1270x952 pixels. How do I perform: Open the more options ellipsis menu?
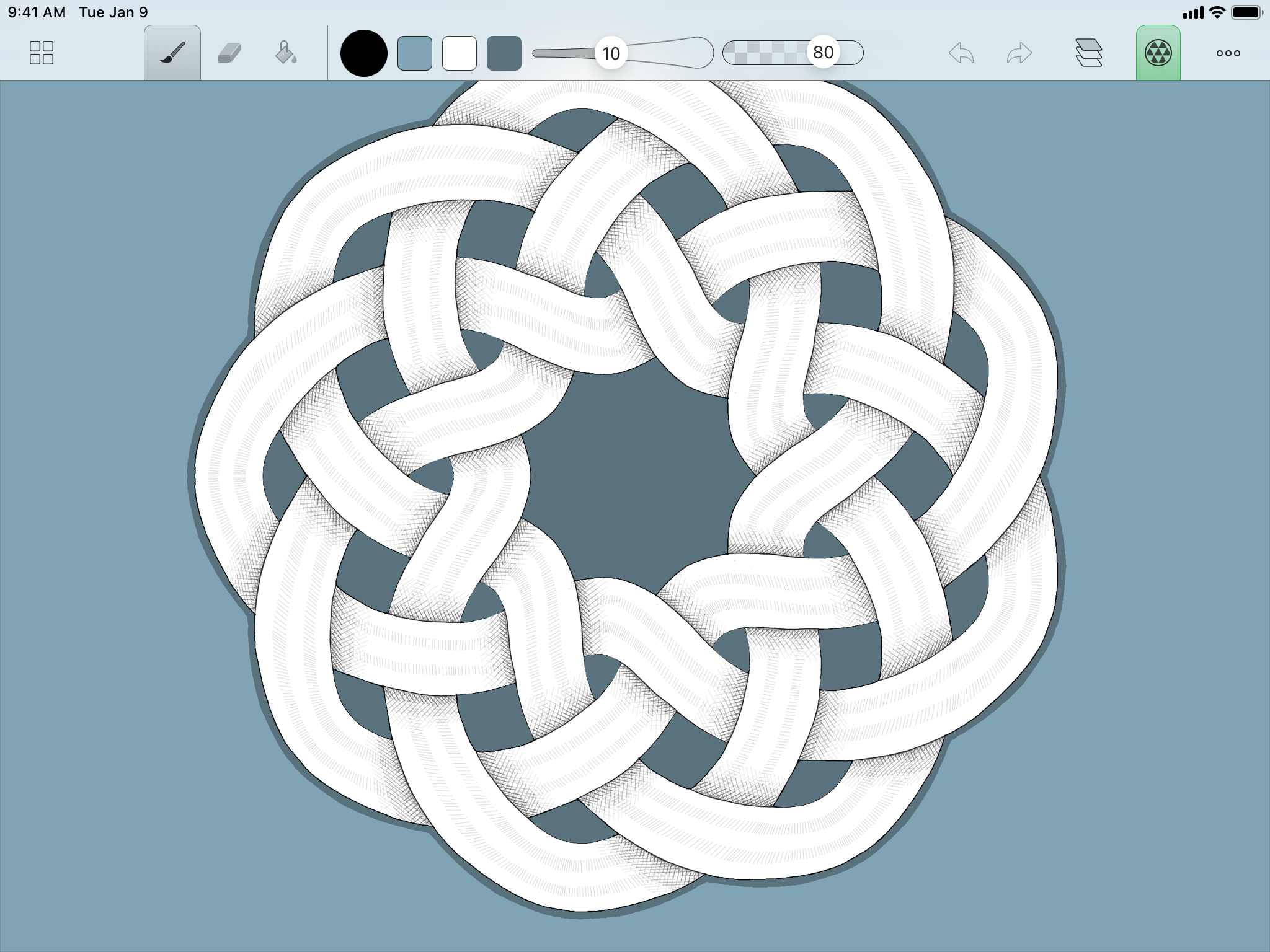coord(1228,53)
